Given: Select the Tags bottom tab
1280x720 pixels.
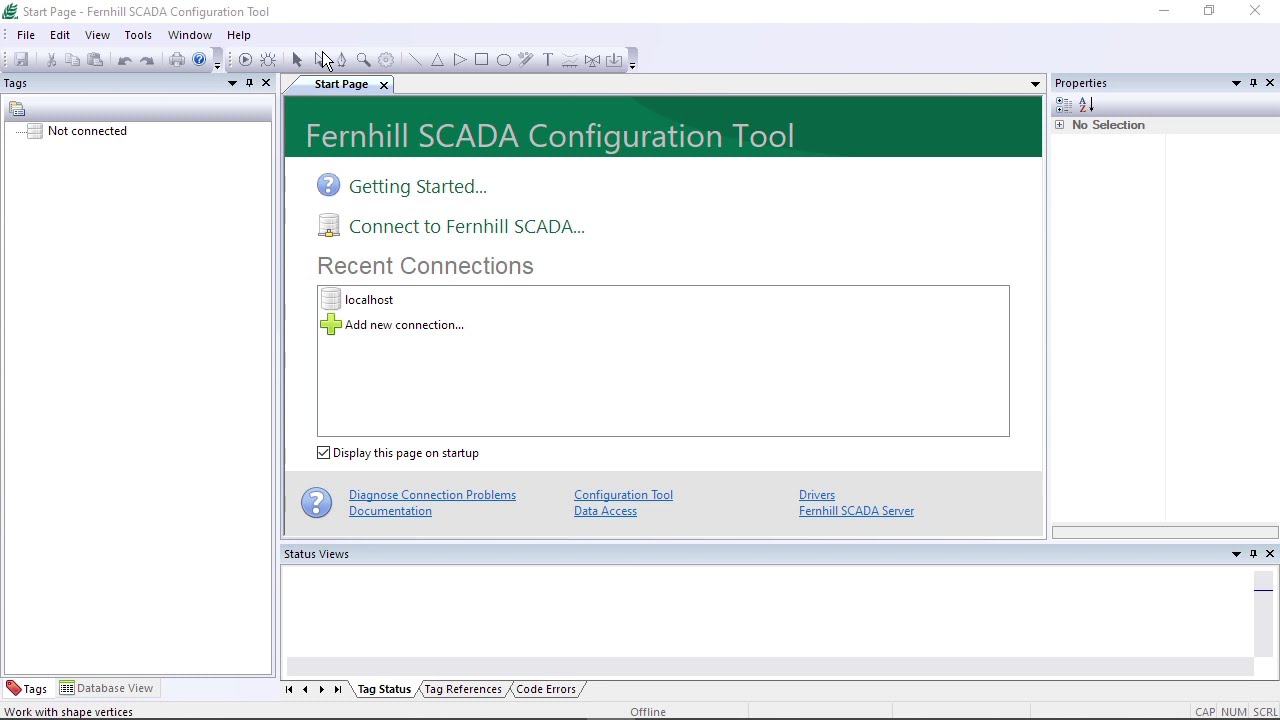Looking at the screenshot, I should coord(27,688).
